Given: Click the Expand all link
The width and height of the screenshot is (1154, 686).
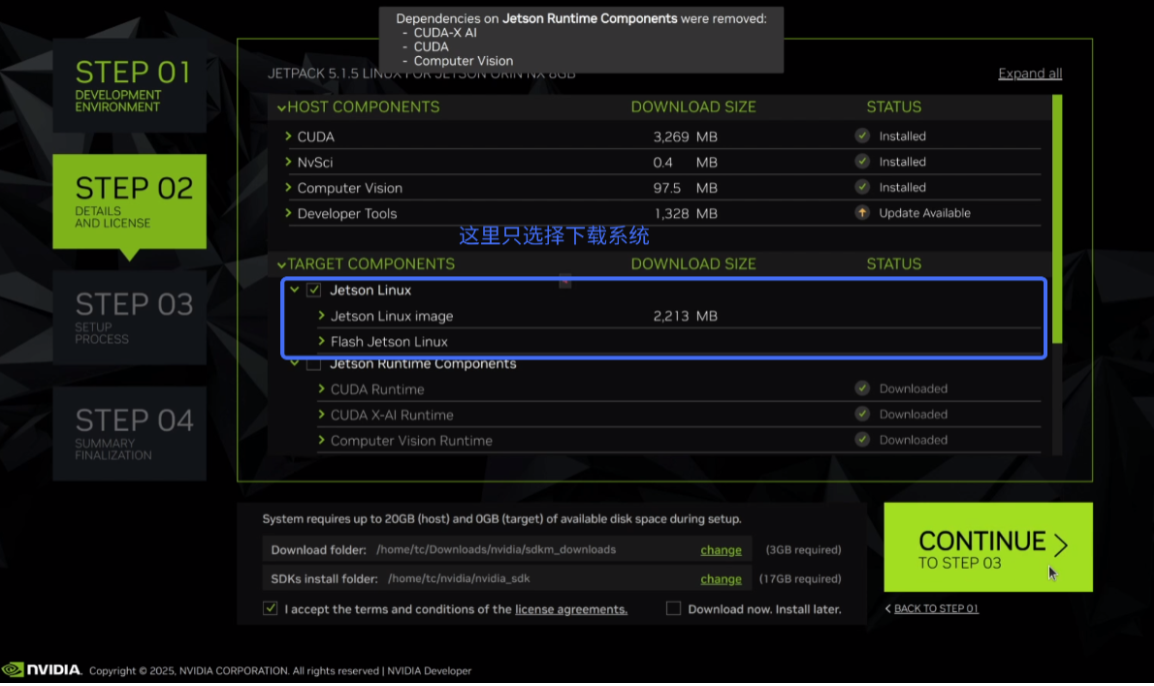Looking at the screenshot, I should point(1030,73).
